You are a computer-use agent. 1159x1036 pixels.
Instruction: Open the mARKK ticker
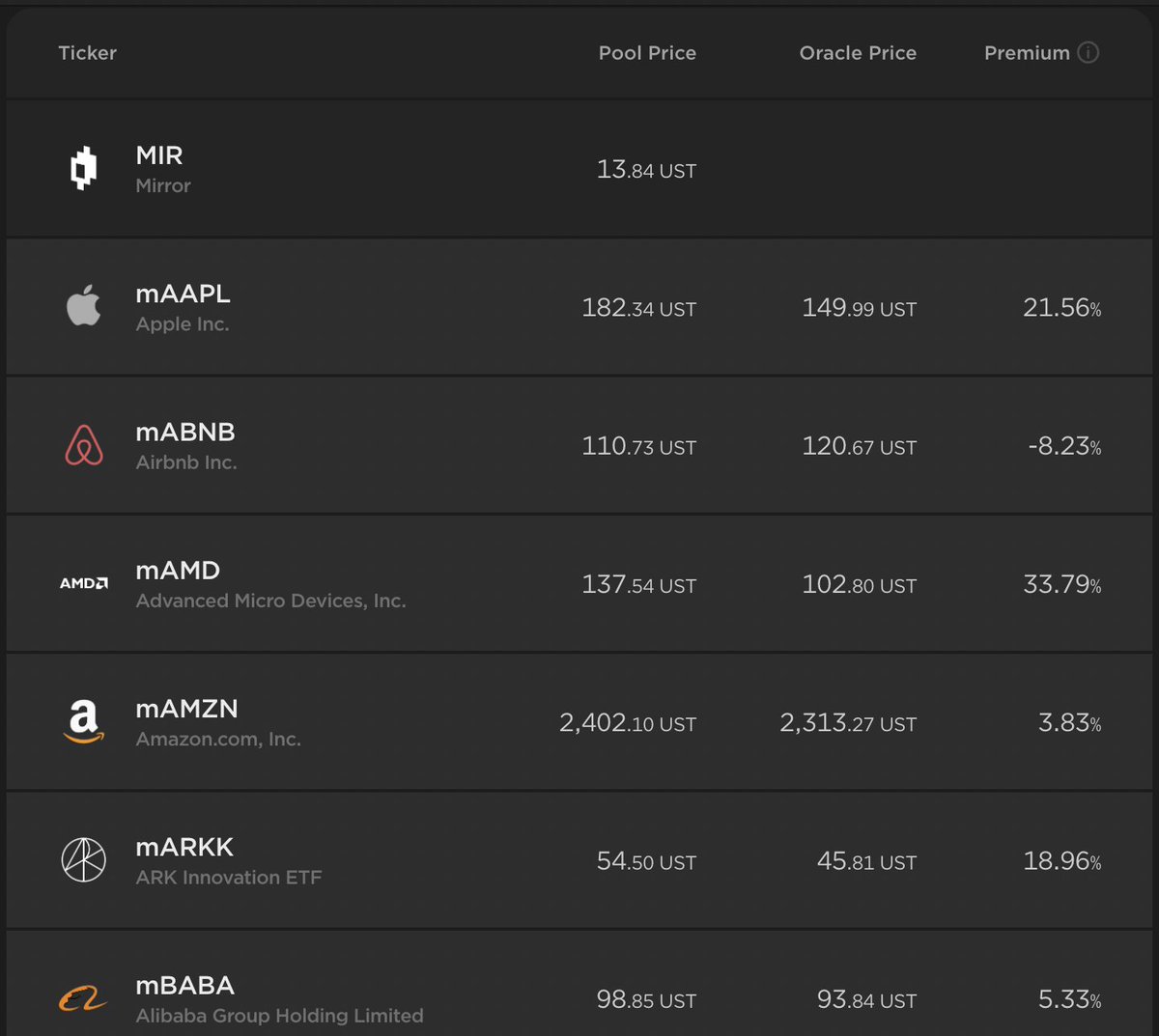(x=184, y=847)
